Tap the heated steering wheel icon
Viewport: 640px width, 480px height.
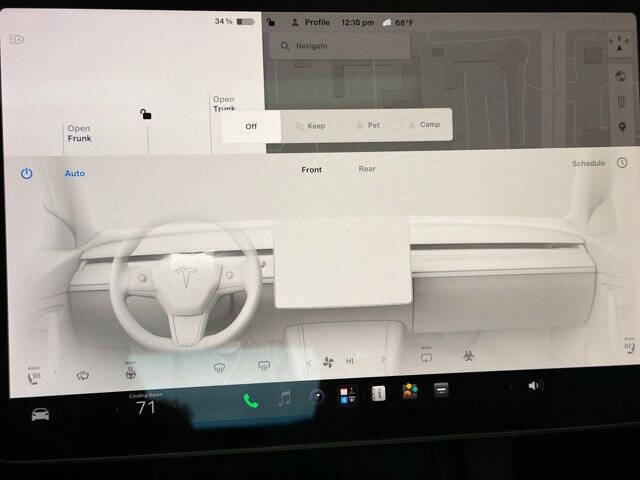(x=131, y=371)
